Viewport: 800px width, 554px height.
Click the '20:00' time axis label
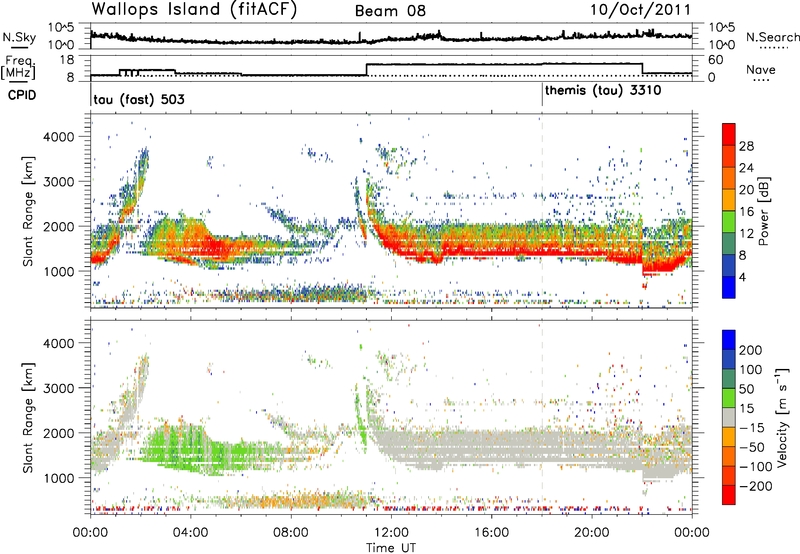[x=591, y=533]
